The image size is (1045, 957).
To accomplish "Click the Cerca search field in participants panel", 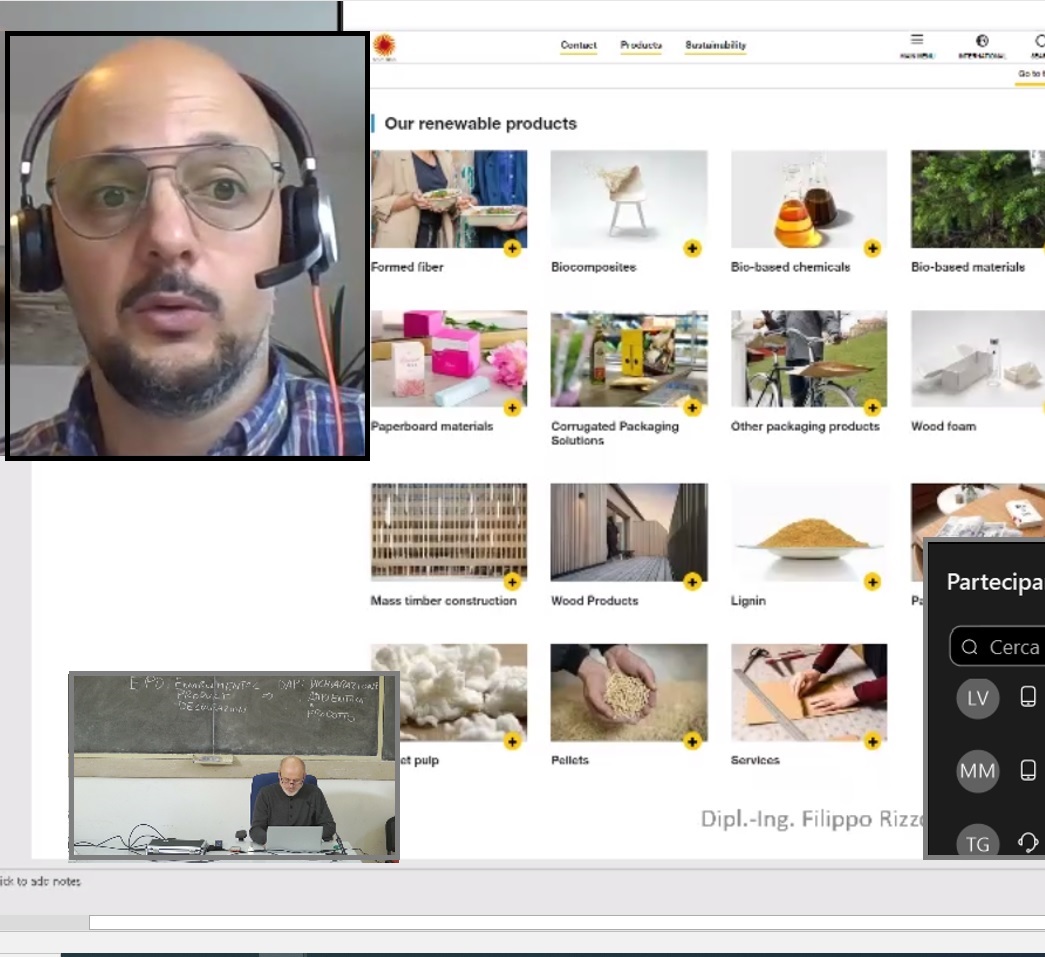I will [x=997, y=646].
